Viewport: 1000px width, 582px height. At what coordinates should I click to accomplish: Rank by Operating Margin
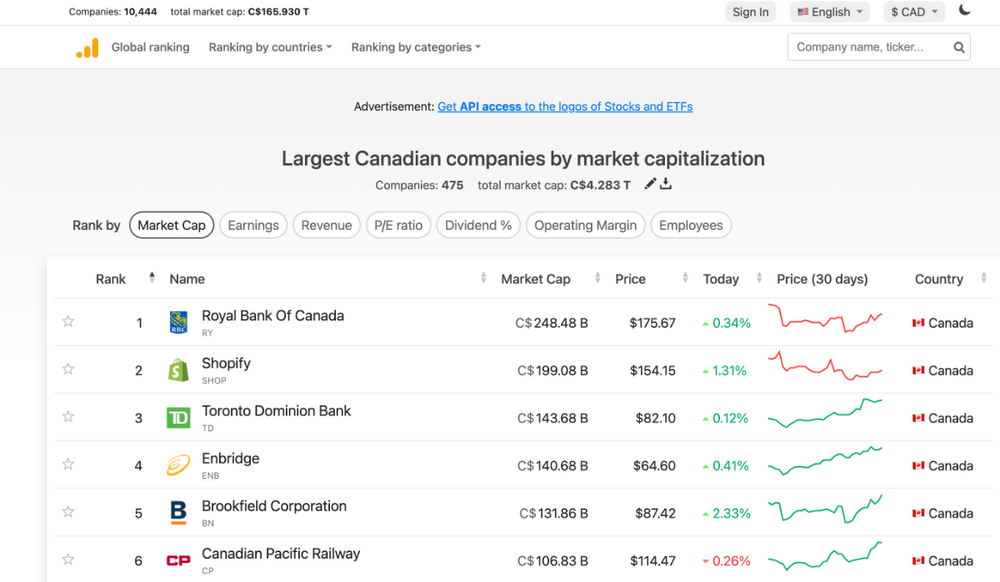(x=585, y=225)
